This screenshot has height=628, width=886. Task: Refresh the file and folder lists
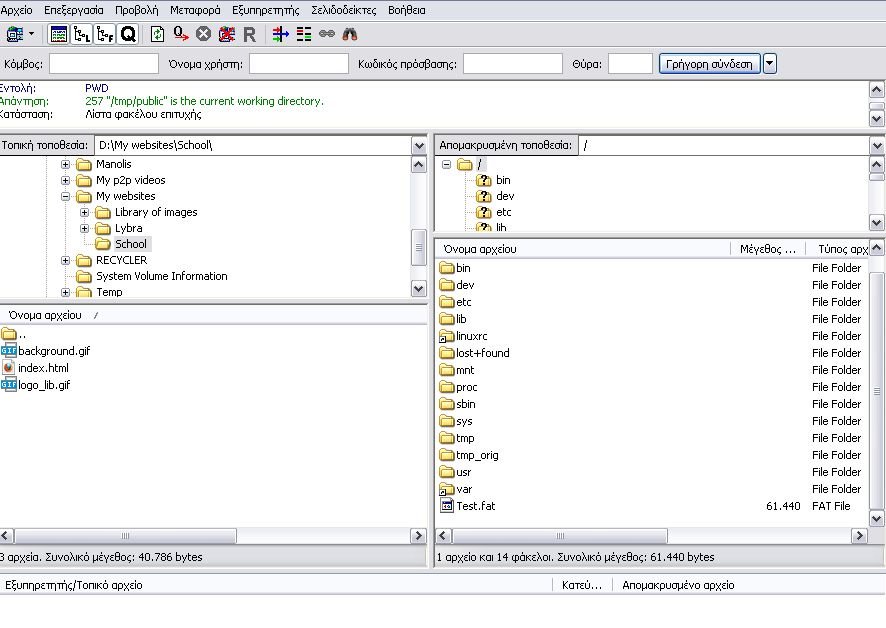pyautogui.click(x=157, y=34)
